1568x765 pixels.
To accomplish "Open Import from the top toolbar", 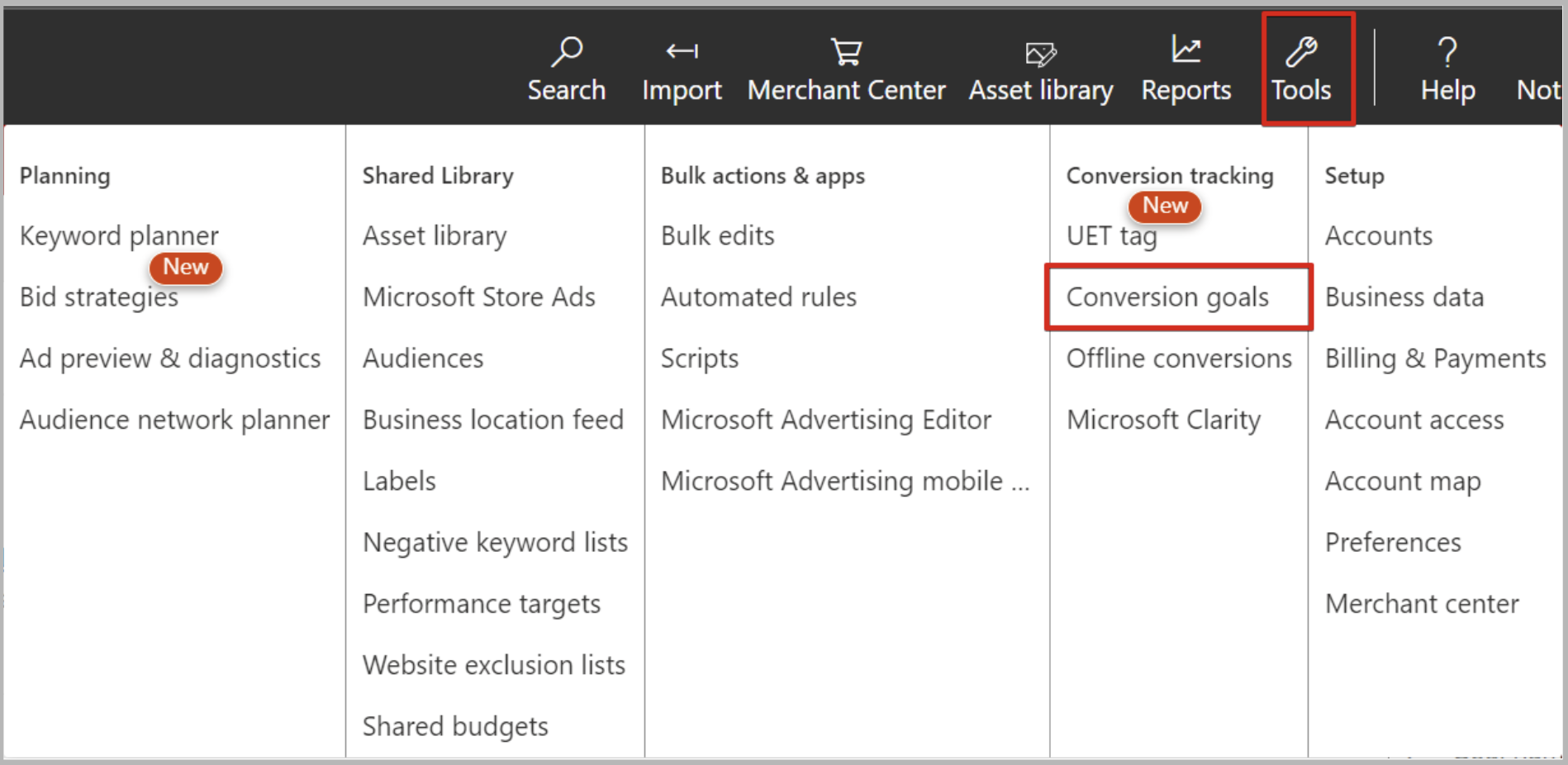I will click(682, 70).
